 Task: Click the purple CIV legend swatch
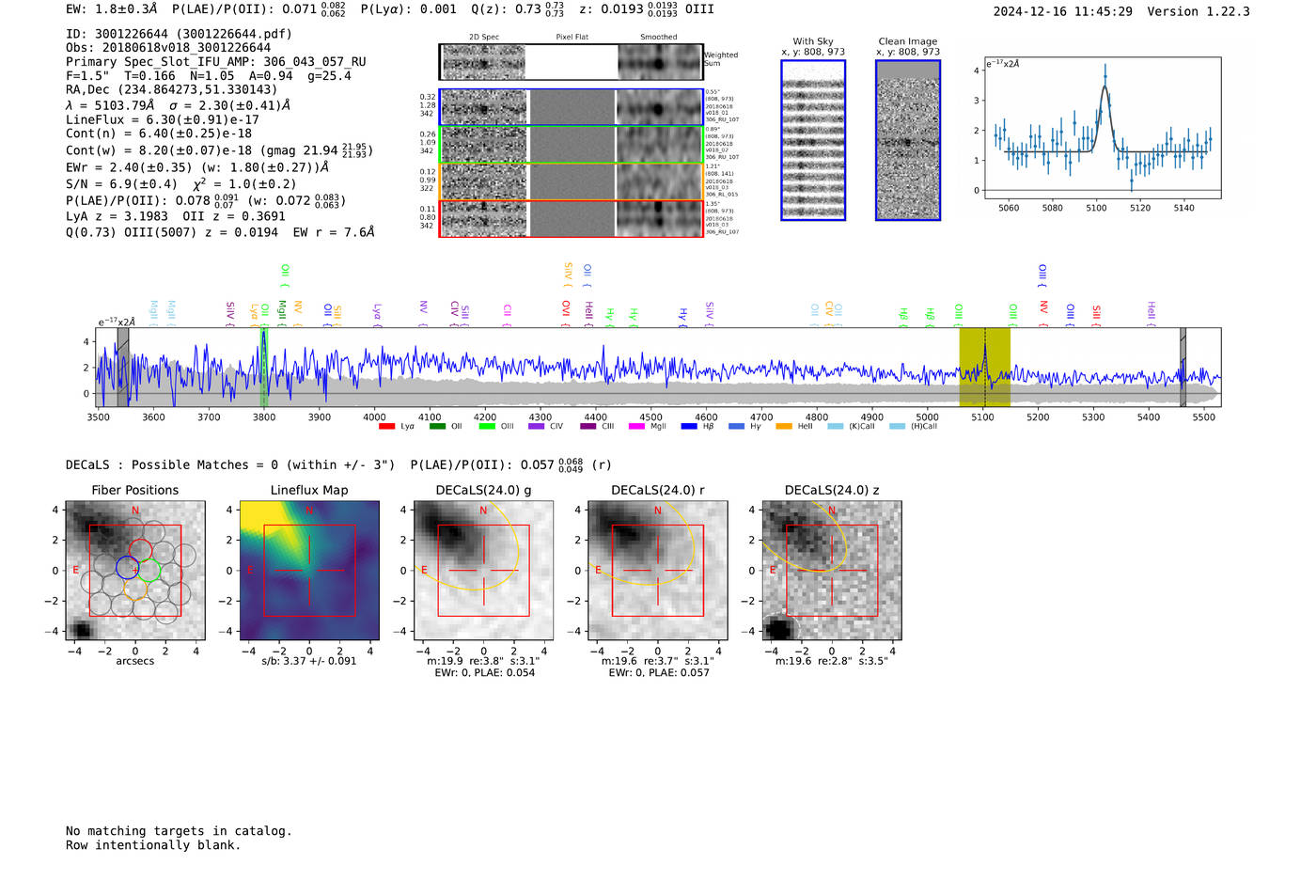click(537, 427)
